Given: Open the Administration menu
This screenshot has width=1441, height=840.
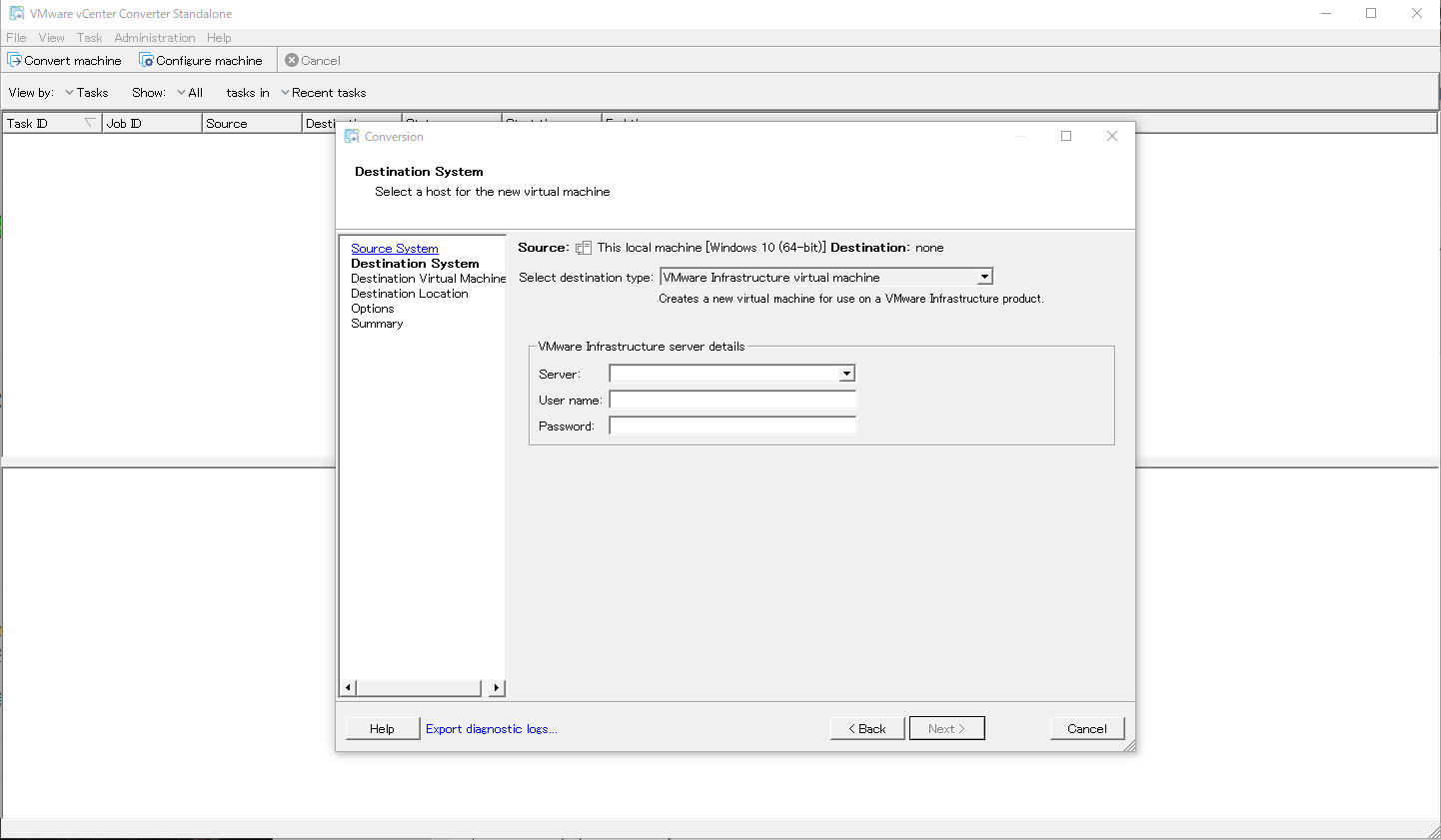Looking at the screenshot, I should point(154,38).
